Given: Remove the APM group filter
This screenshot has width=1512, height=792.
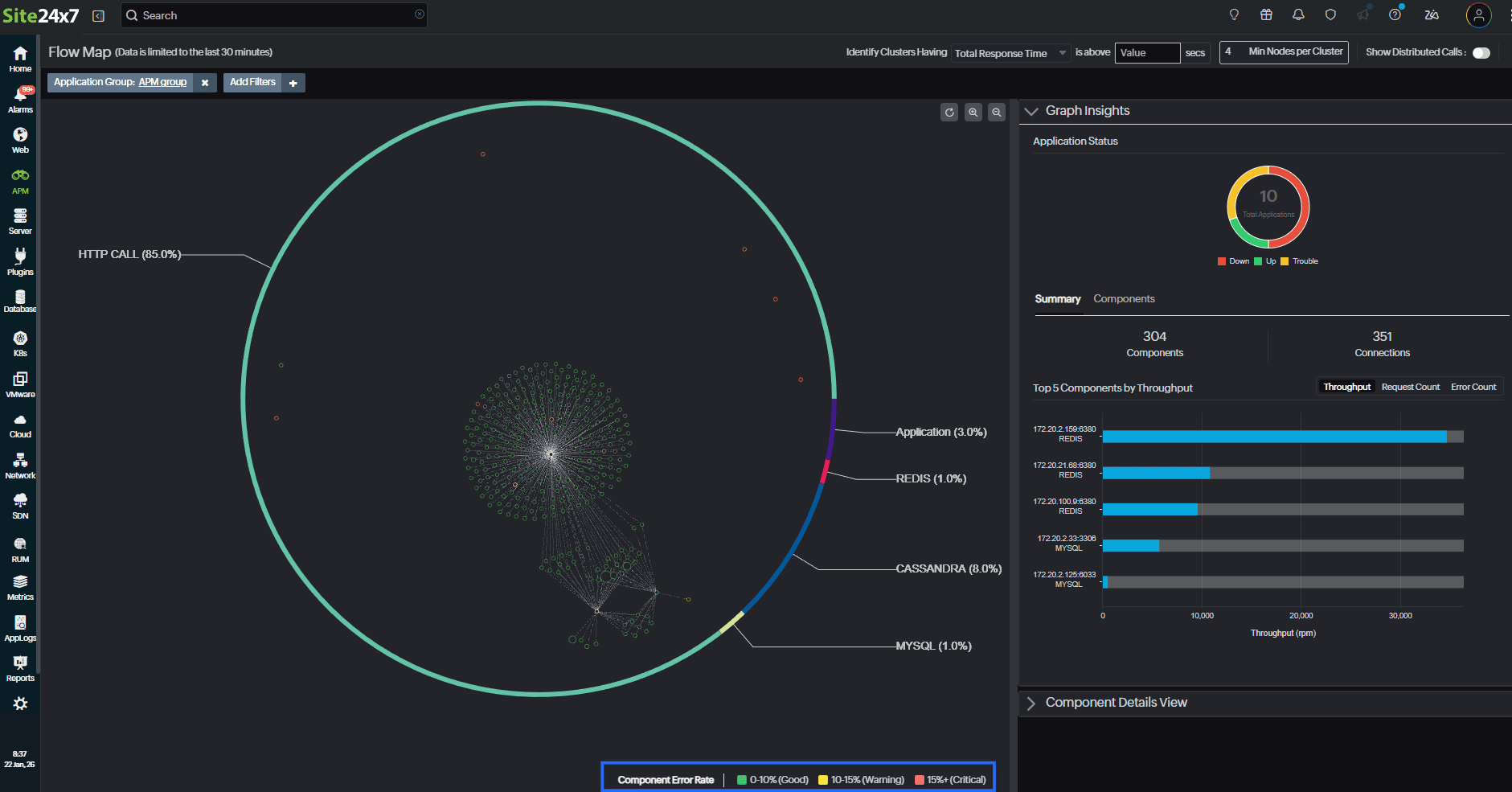Looking at the screenshot, I should 206,82.
